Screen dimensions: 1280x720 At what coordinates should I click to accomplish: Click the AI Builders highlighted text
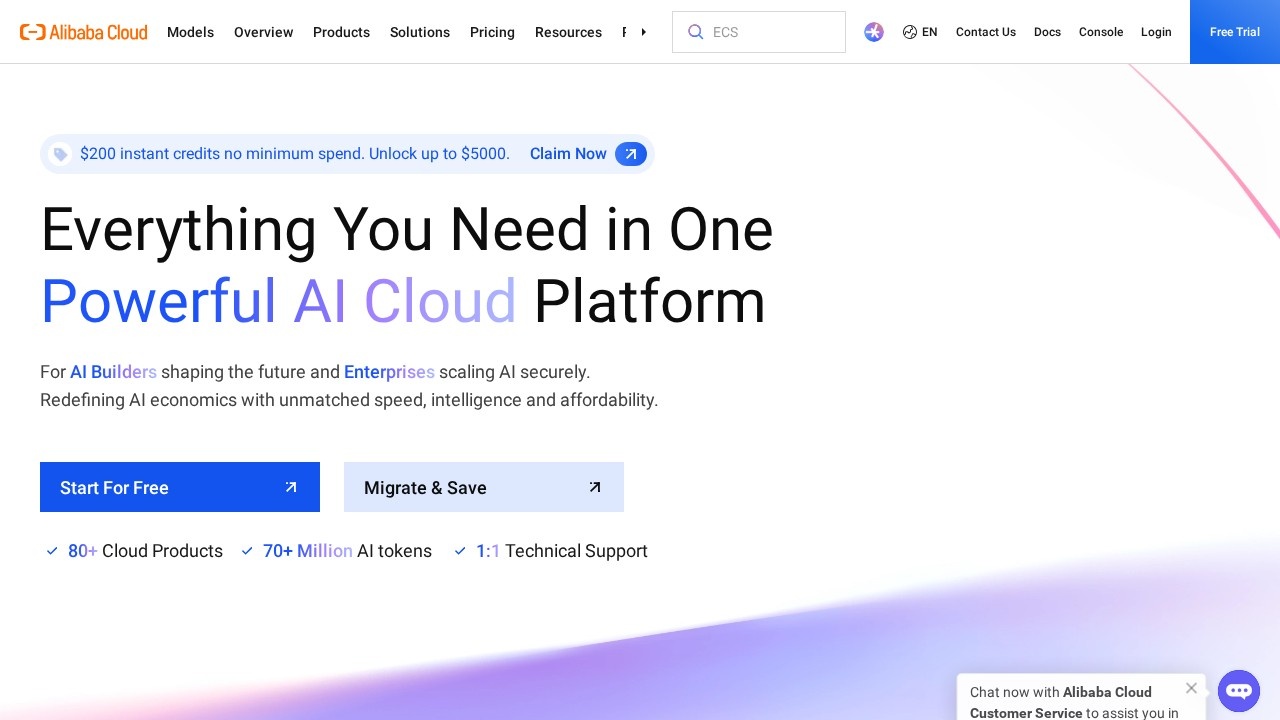[113, 372]
